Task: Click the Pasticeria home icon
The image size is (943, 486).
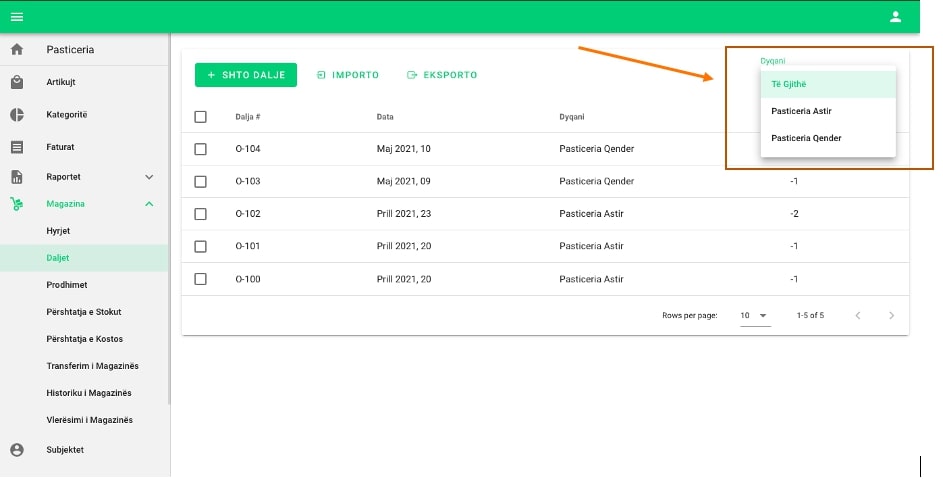Action: click(x=17, y=50)
